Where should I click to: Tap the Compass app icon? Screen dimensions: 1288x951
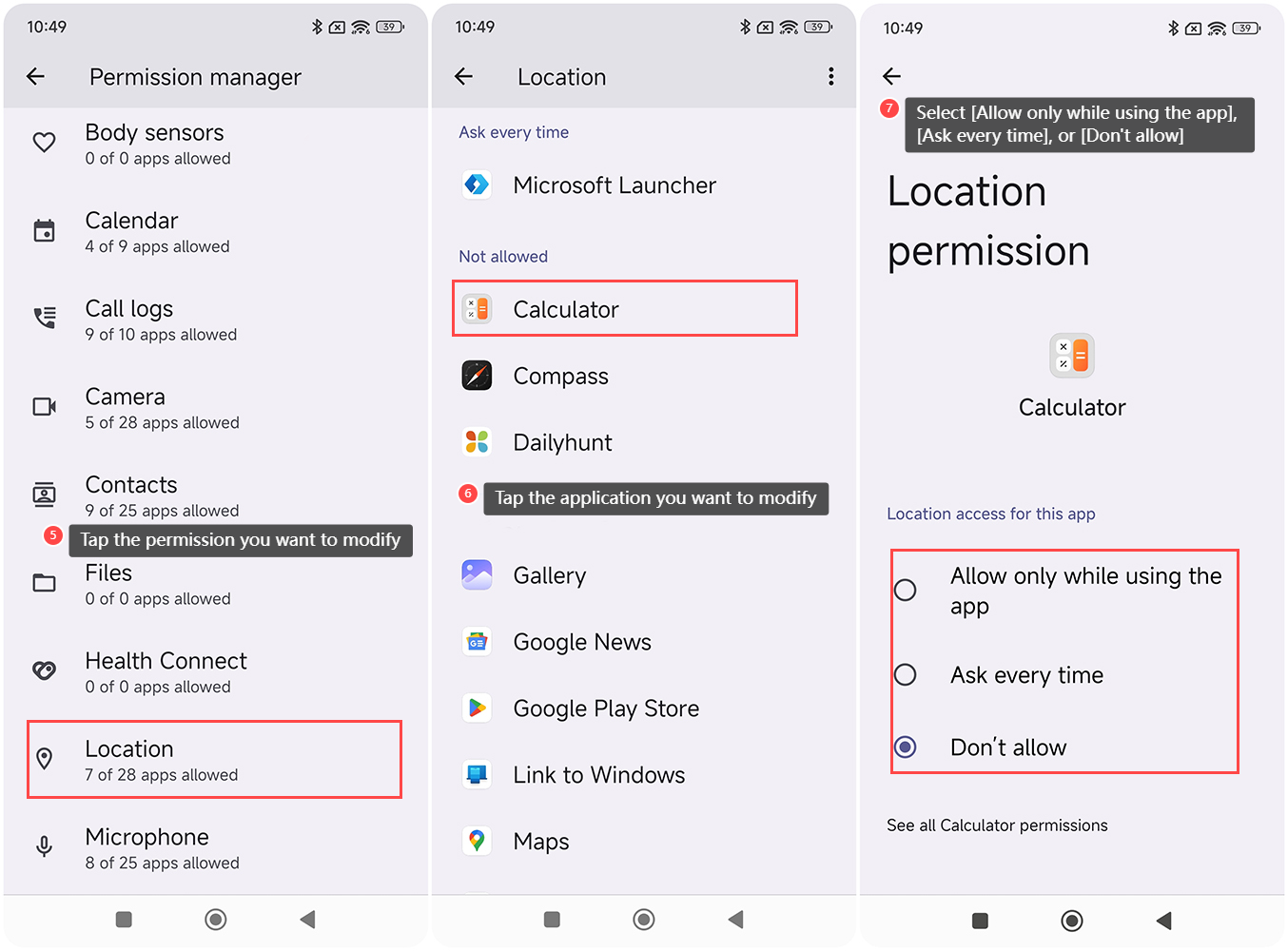(477, 376)
